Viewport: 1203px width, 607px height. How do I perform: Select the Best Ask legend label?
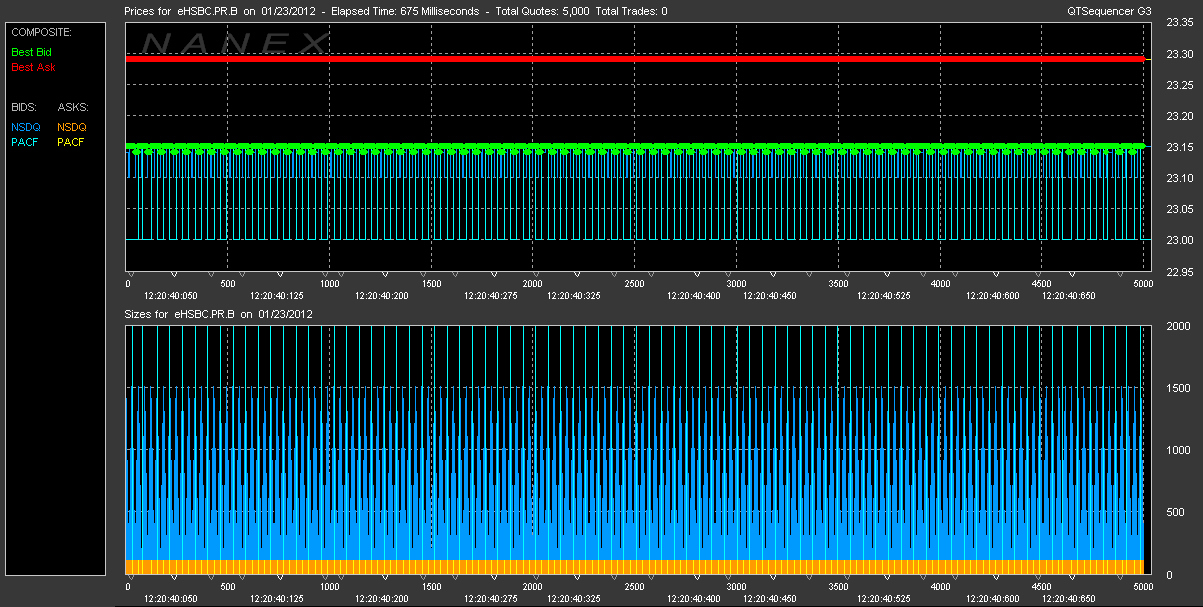(x=33, y=68)
